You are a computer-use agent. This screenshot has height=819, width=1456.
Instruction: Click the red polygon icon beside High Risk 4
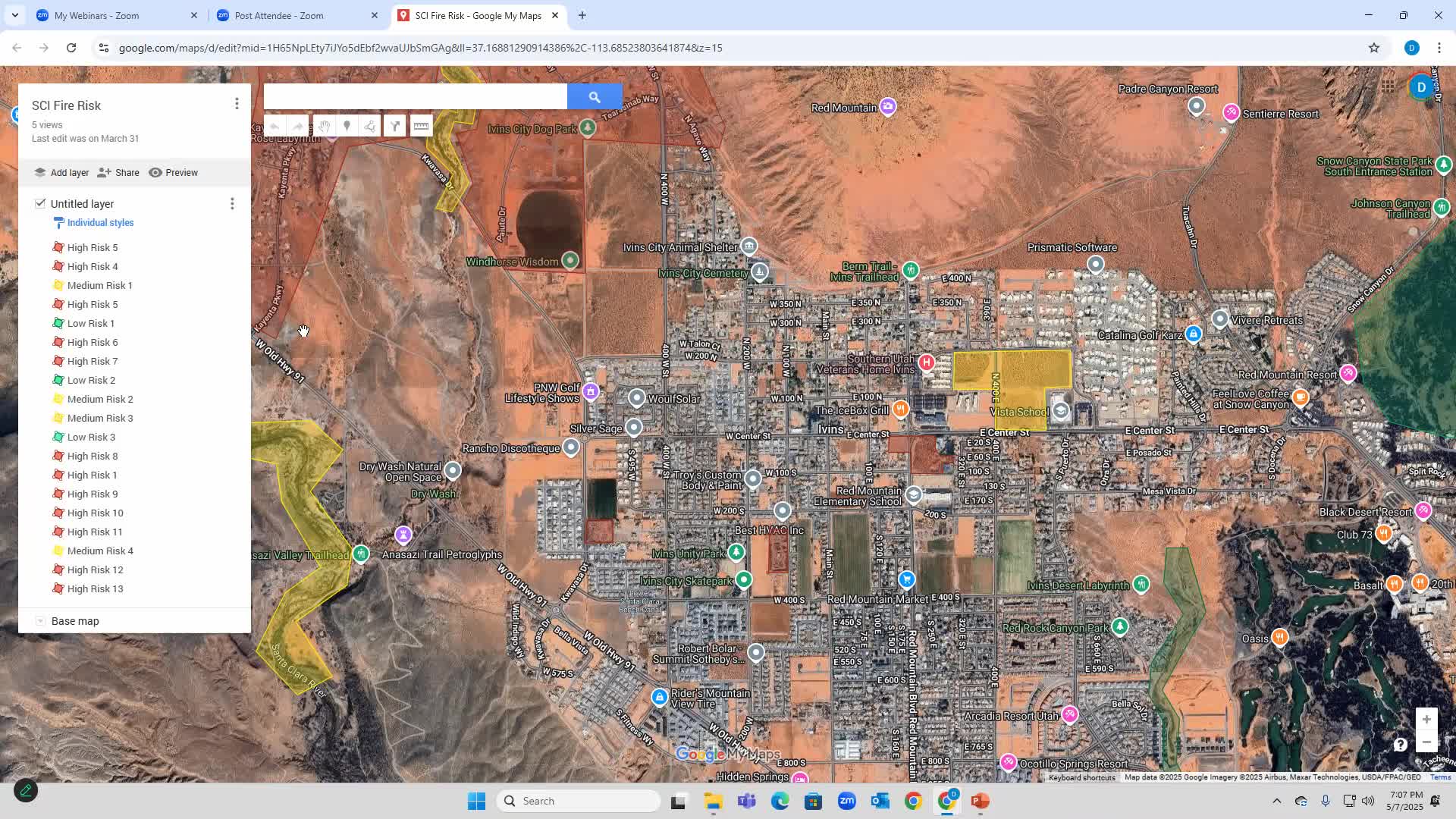click(58, 266)
